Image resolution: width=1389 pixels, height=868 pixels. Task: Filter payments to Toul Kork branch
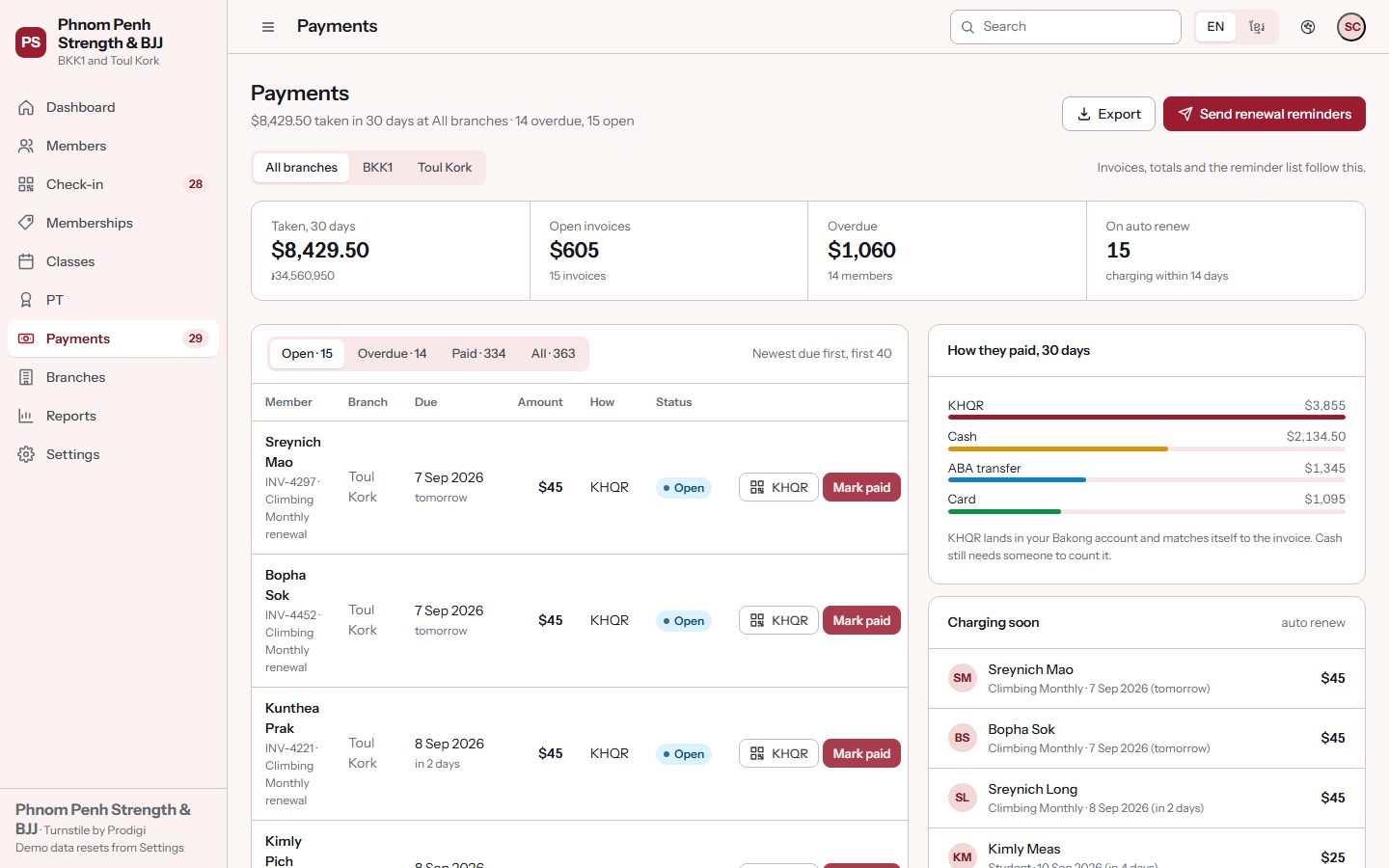click(445, 167)
